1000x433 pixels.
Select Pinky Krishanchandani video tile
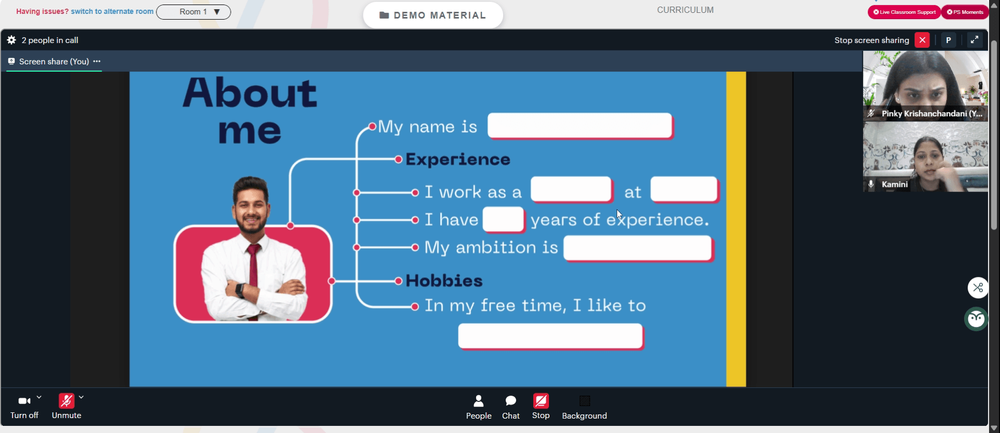pyautogui.click(x=925, y=85)
